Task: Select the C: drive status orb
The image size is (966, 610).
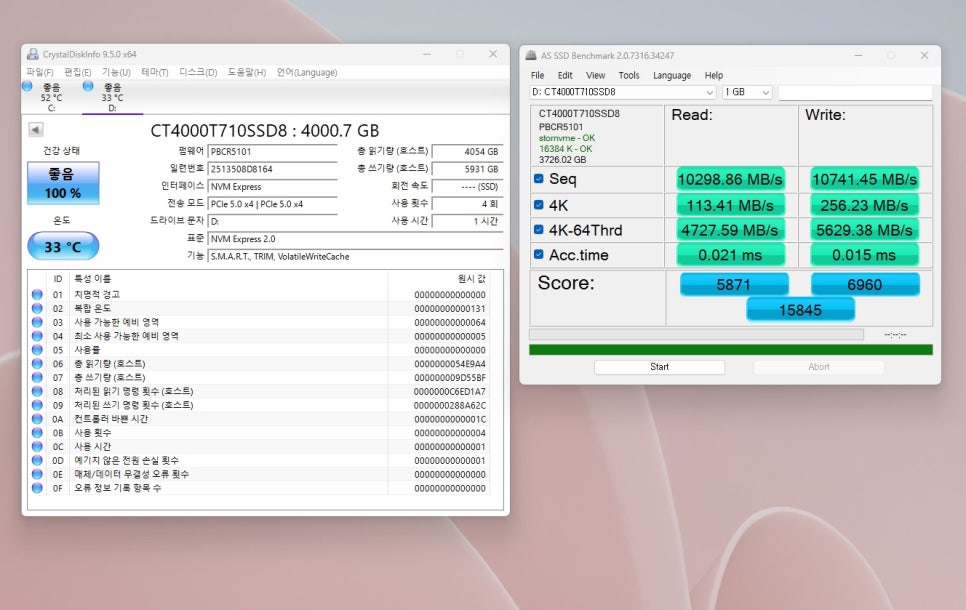Action: [x=27, y=86]
